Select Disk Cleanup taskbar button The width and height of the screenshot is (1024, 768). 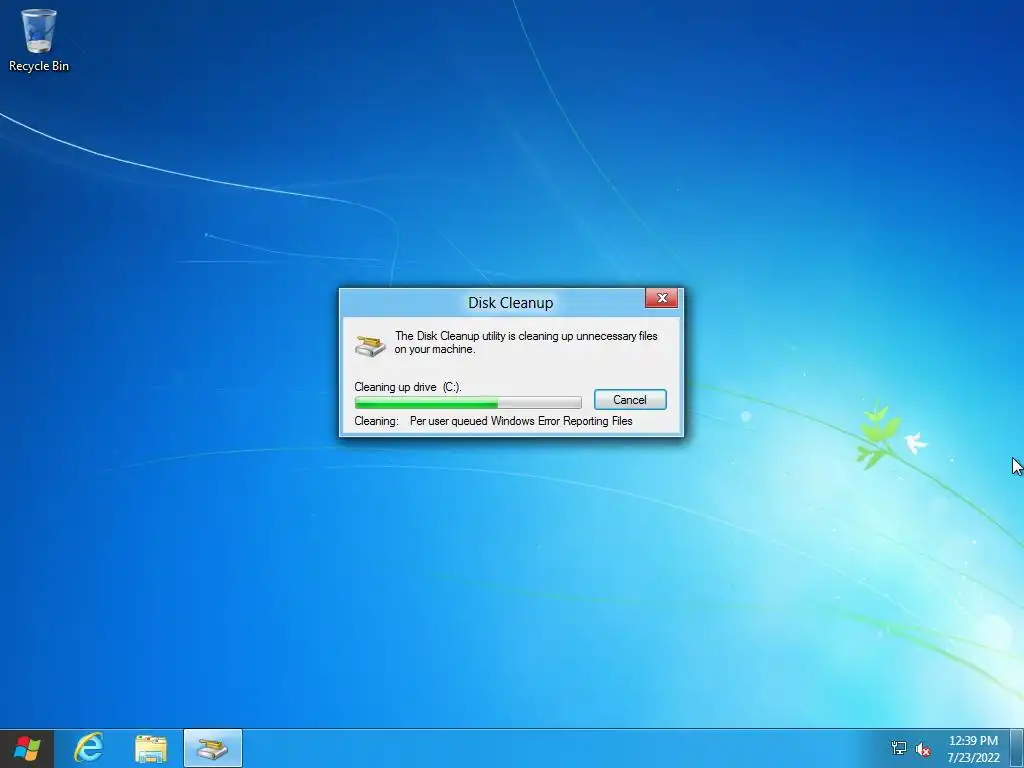pyautogui.click(x=213, y=748)
